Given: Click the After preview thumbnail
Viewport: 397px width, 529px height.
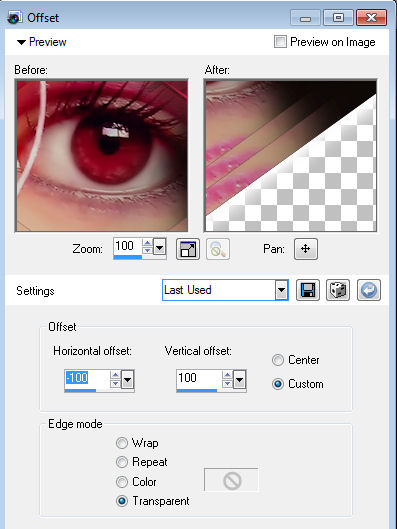Looking at the screenshot, I should 290,156.
